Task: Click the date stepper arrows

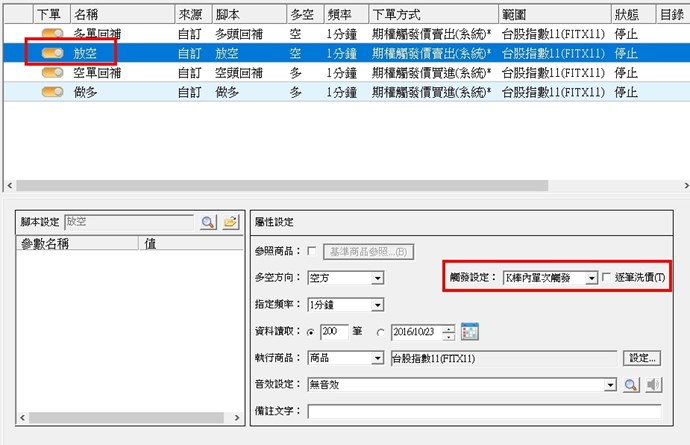Action: (x=450, y=332)
